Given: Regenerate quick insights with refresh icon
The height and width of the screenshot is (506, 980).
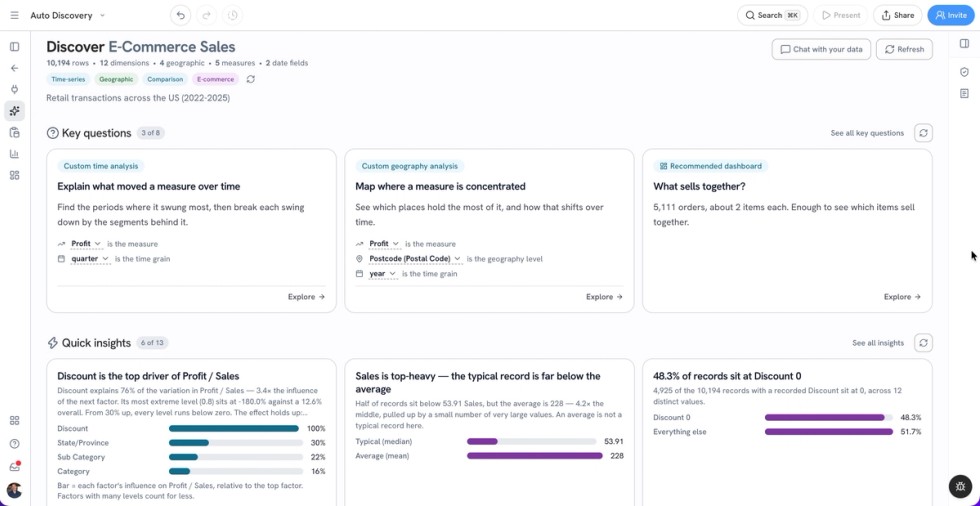Looking at the screenshot, I should click(923, 343).
